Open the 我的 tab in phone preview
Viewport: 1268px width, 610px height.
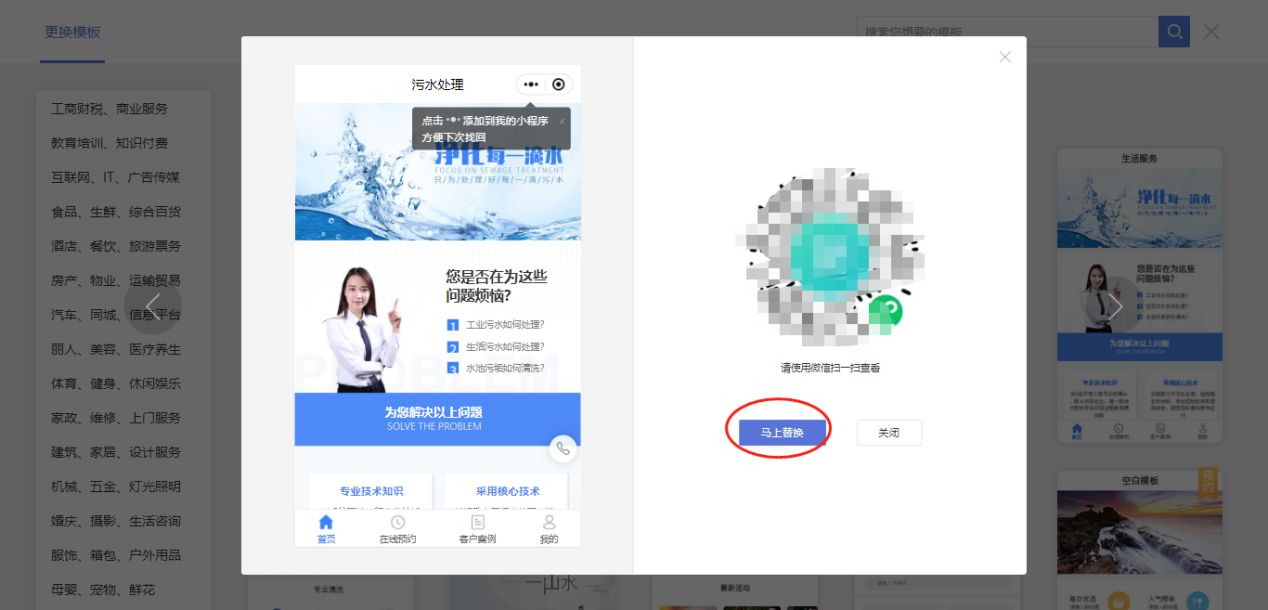[x=549, y=530]
